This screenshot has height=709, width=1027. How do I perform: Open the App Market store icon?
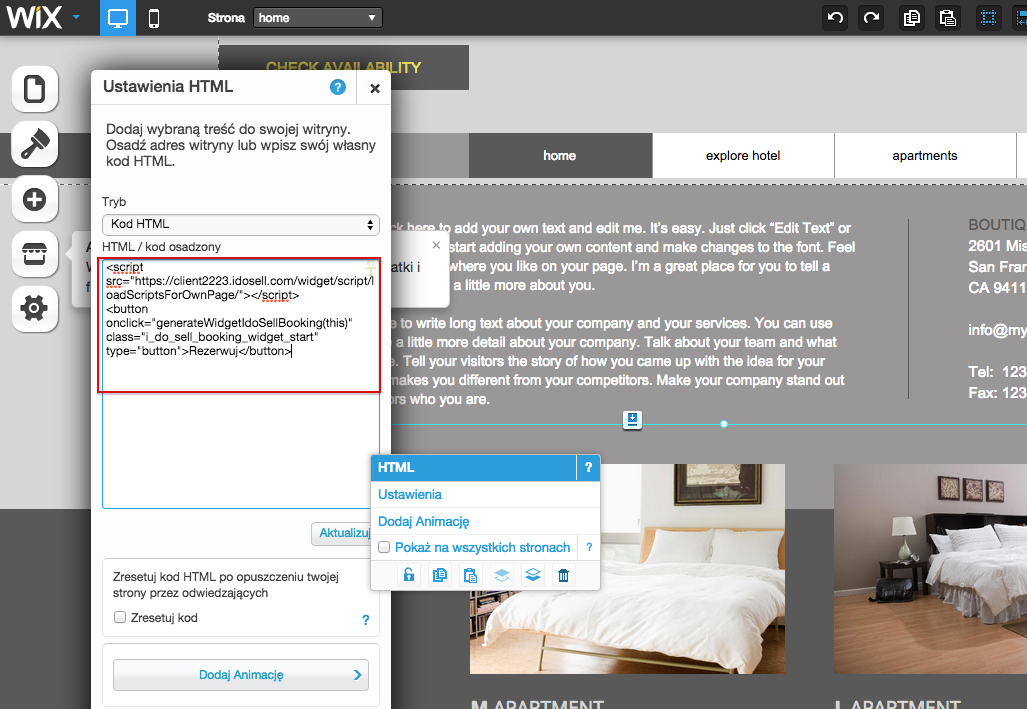pyautogui.click(x=35, y=254)
